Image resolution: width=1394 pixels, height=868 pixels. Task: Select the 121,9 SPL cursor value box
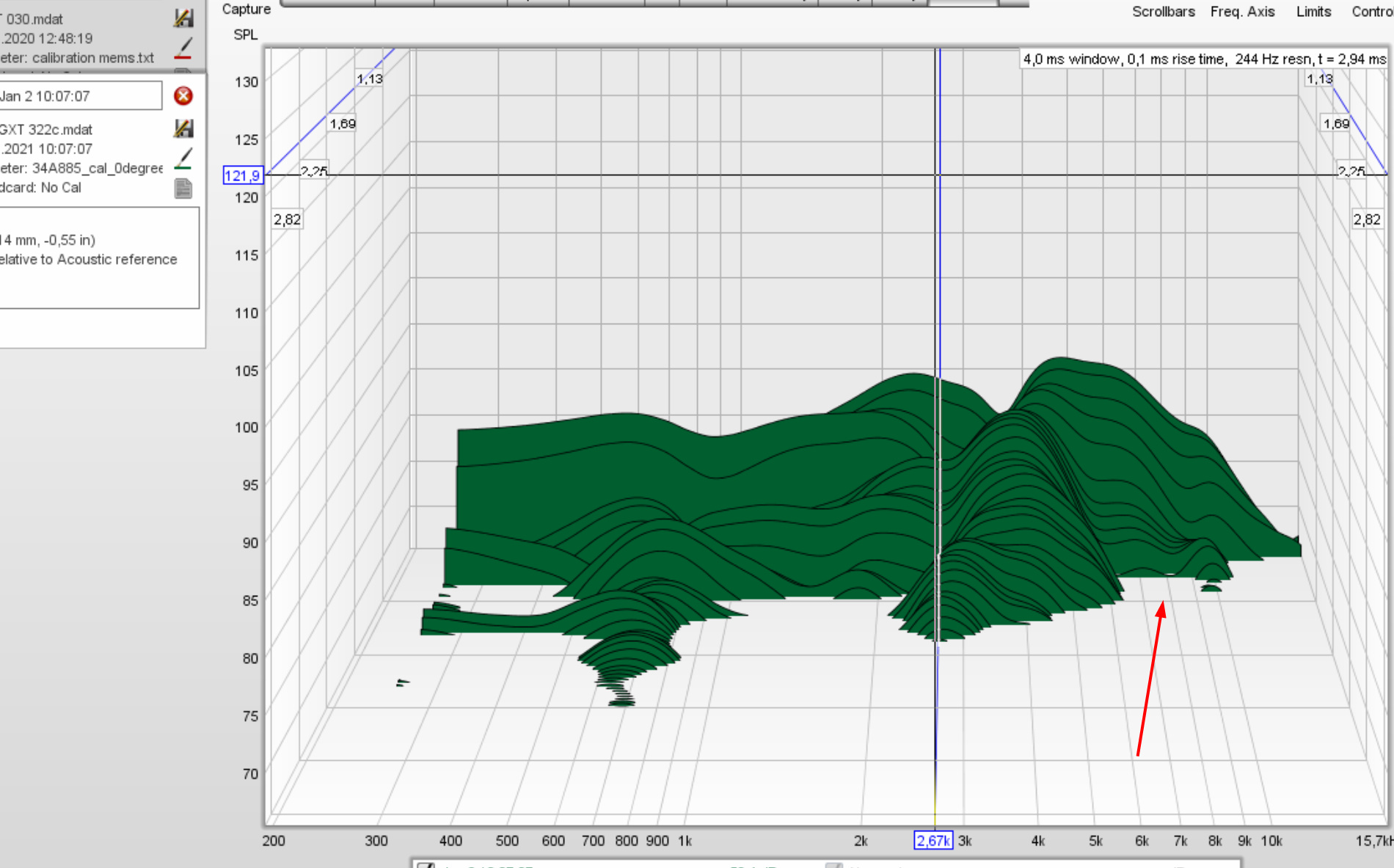pos(243,175)
